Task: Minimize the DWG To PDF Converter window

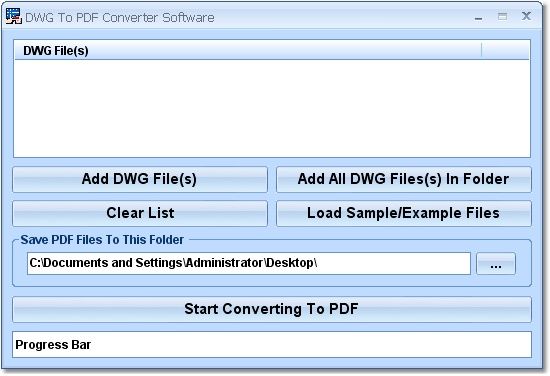Action: [x=478, y=17]
